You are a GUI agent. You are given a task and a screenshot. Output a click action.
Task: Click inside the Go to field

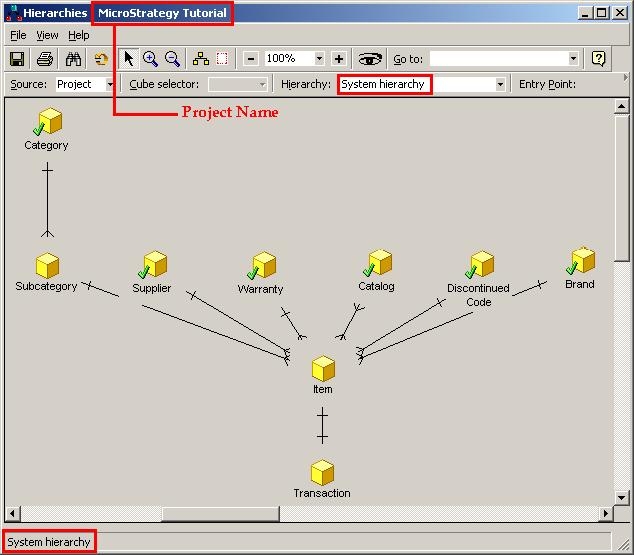click(x=499, y=59)
